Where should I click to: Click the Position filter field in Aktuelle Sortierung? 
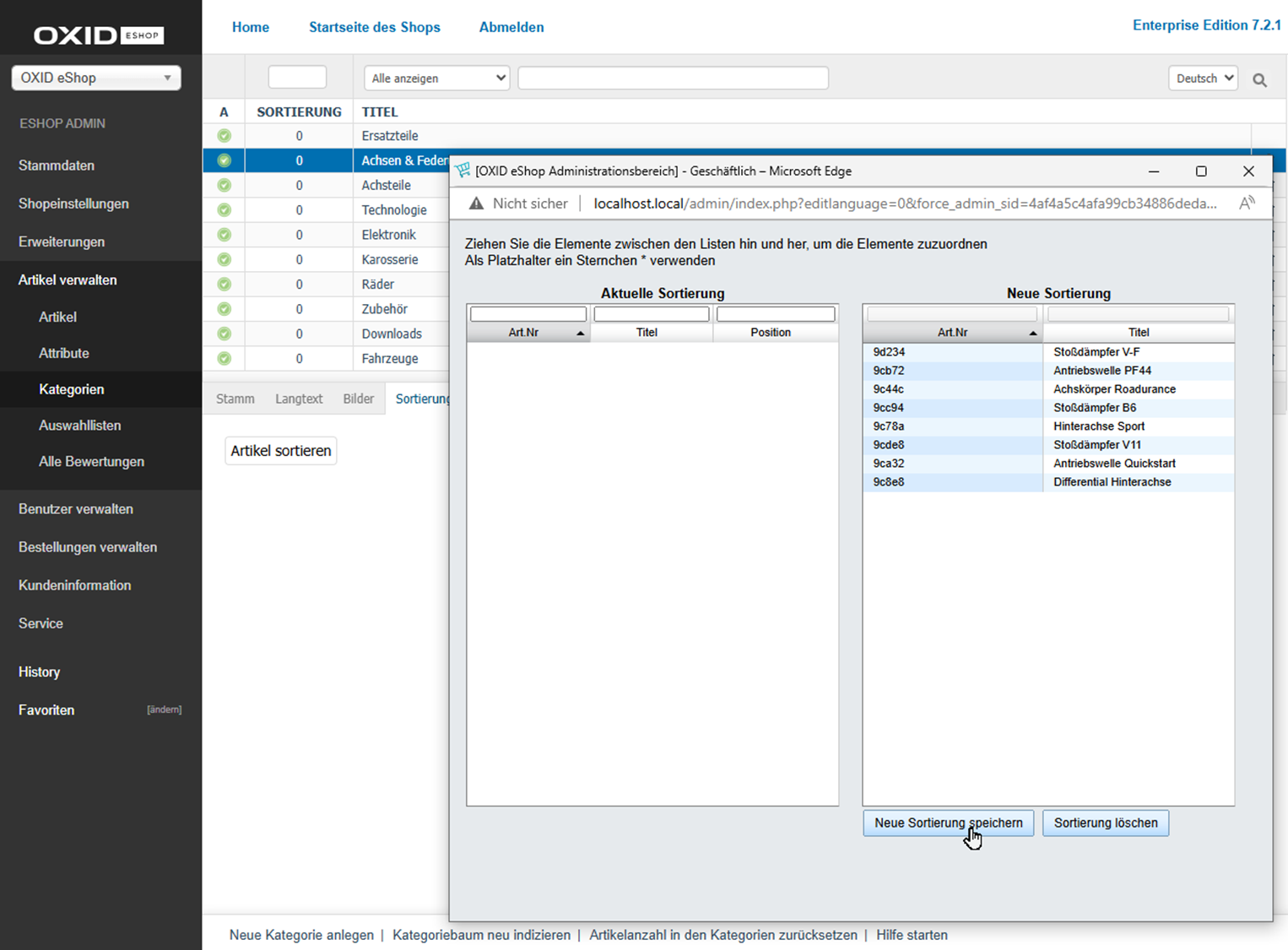(776, 314)
